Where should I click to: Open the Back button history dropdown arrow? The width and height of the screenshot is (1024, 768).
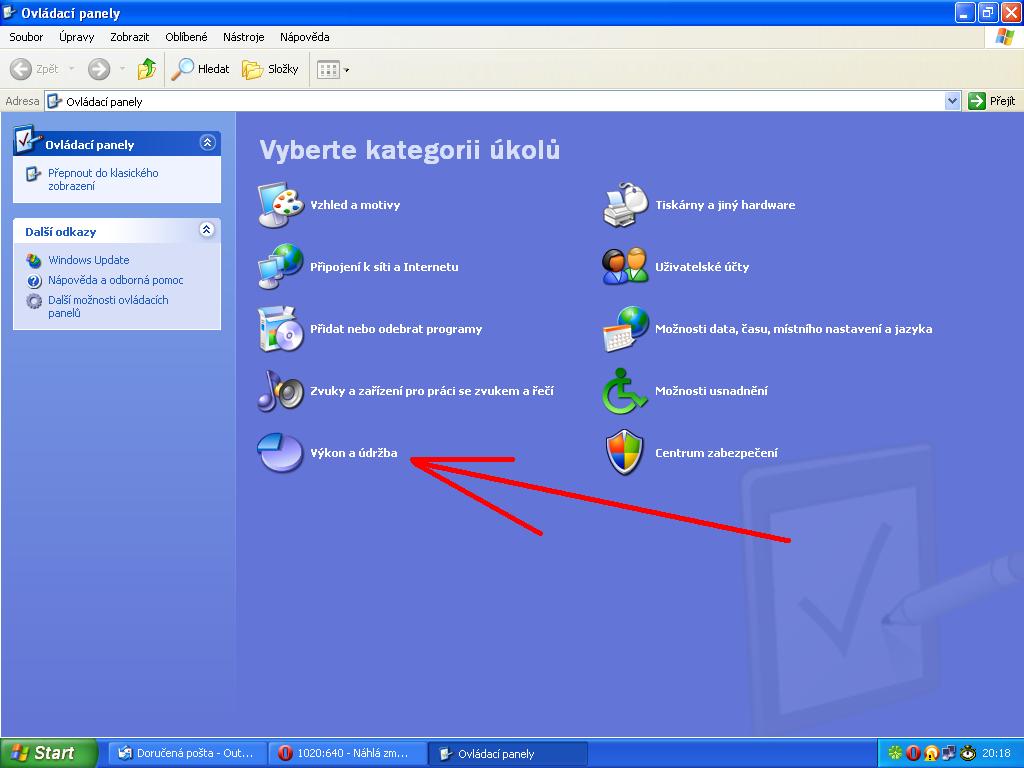(x=71, y=69)
